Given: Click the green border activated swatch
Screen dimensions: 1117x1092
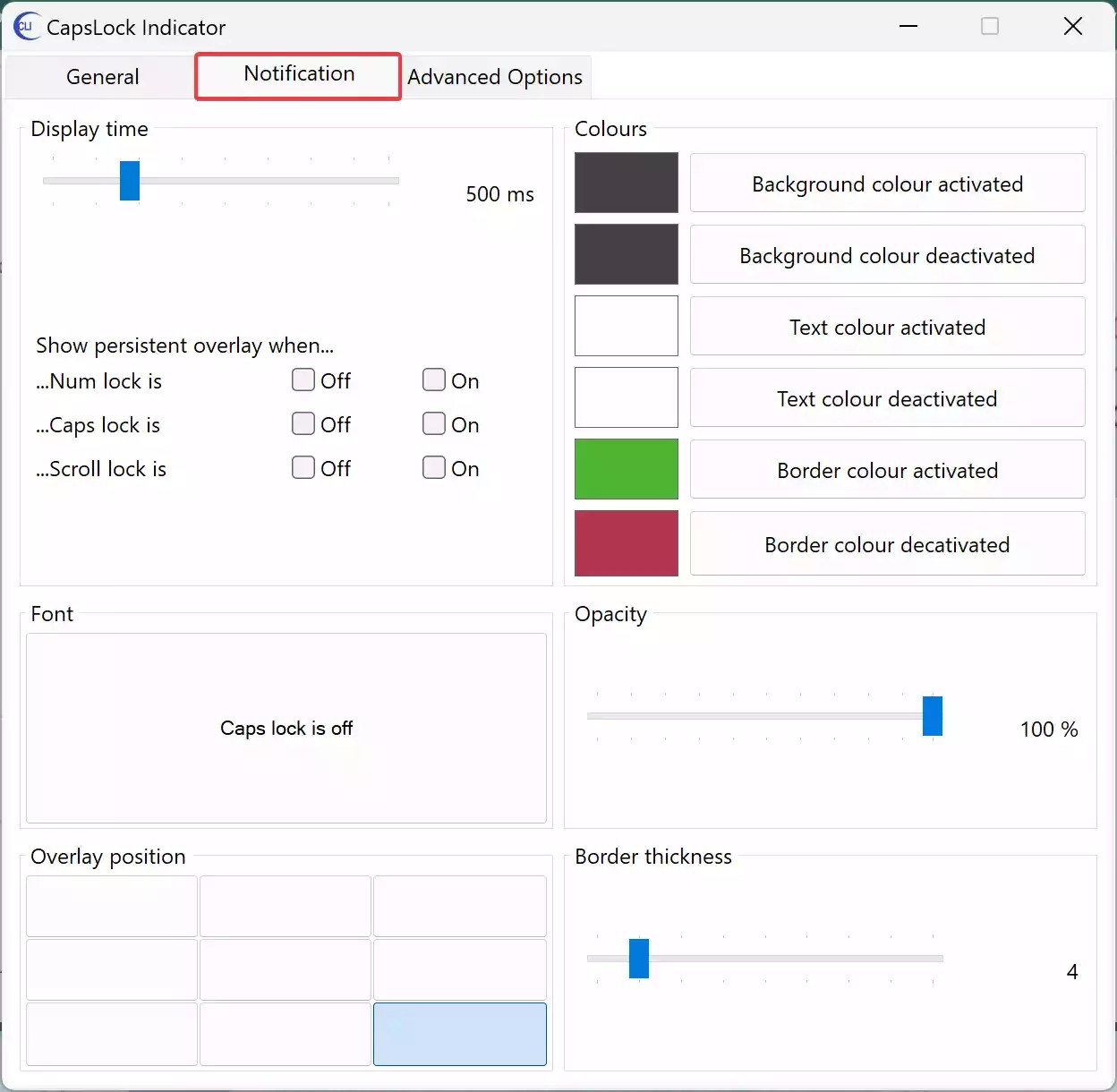Looking at the screenshot, I should tap(626, 469).
